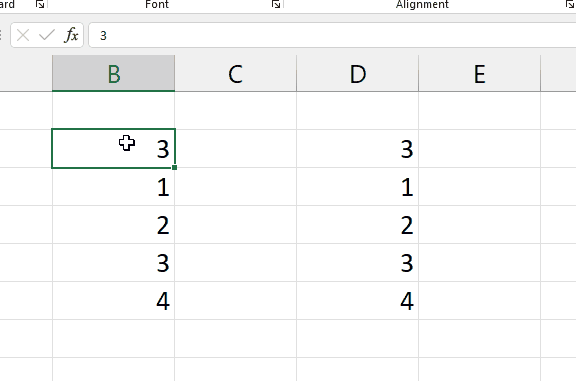Image resolution: width=576 pixels, height=381 pixels.
Task: Select lower column B cell with 3, below 2
Action: [114, 263]
